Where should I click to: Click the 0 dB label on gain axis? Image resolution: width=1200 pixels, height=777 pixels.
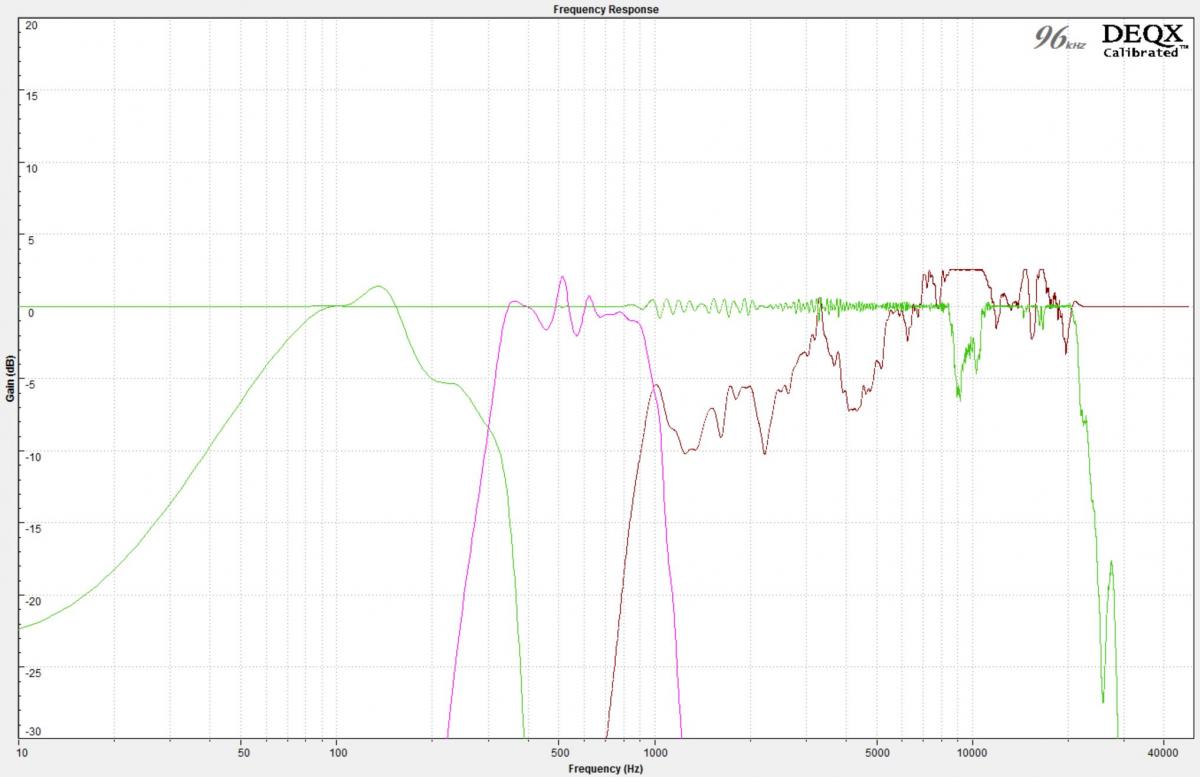coord(31,312)
